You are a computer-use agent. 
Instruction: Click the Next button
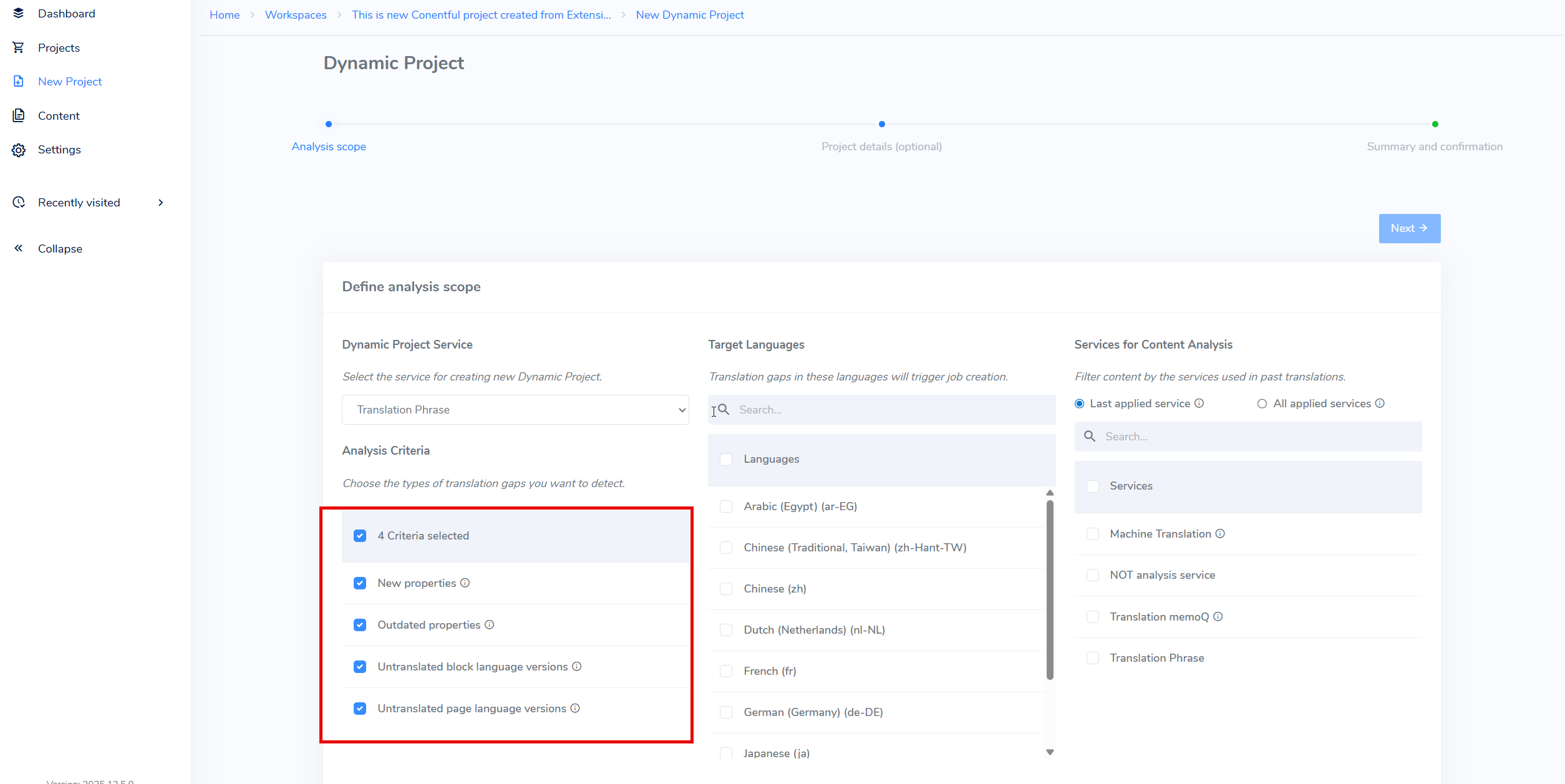click(x=1409, y=228)
